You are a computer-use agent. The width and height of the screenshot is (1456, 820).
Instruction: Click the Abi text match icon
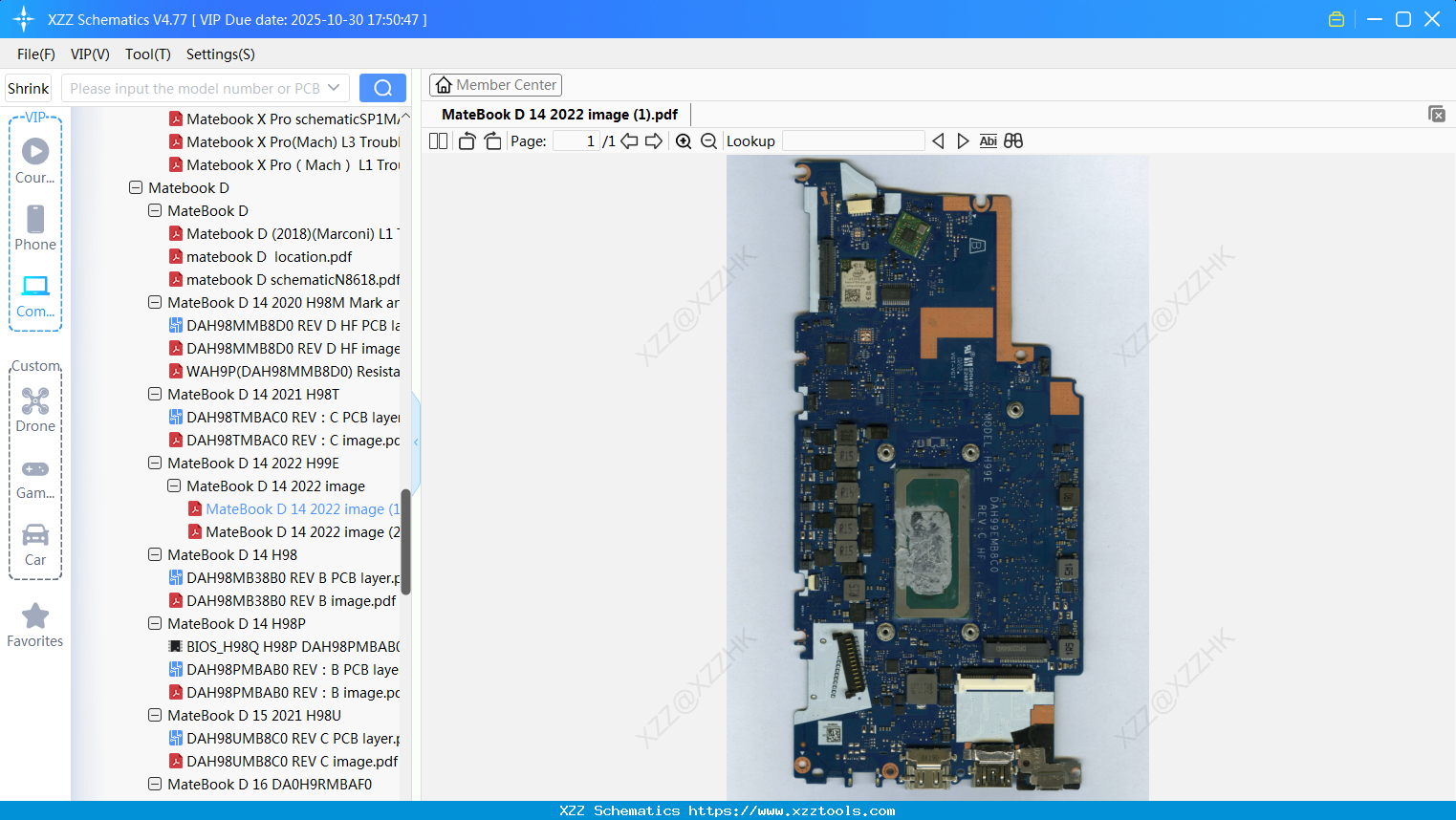point(989,140)
